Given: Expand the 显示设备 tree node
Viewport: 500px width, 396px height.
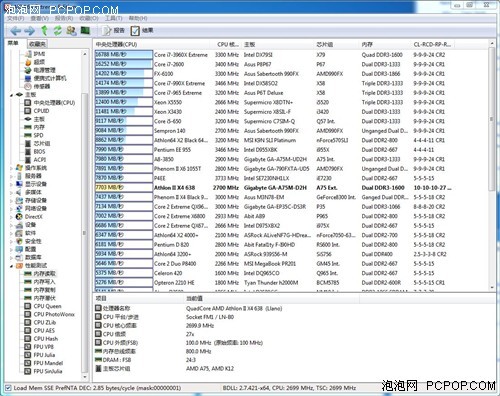Looking at the screenshot, I should 12,184.
